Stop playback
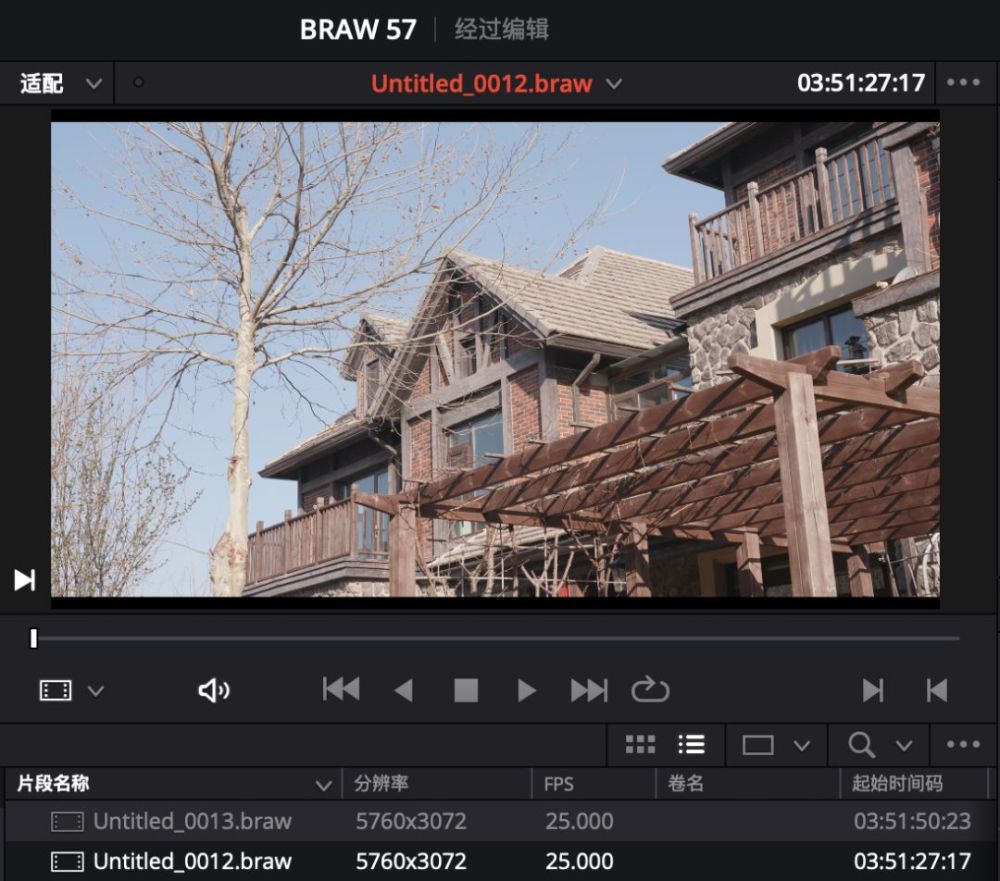The width and height of the screenshot is (1000, 881). click(466, 690)
